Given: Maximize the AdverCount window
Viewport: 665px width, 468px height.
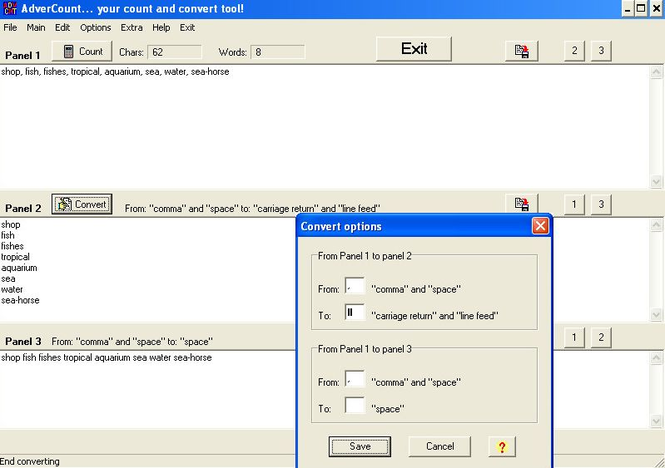Looking at the screenshot, I should [641, 8].
